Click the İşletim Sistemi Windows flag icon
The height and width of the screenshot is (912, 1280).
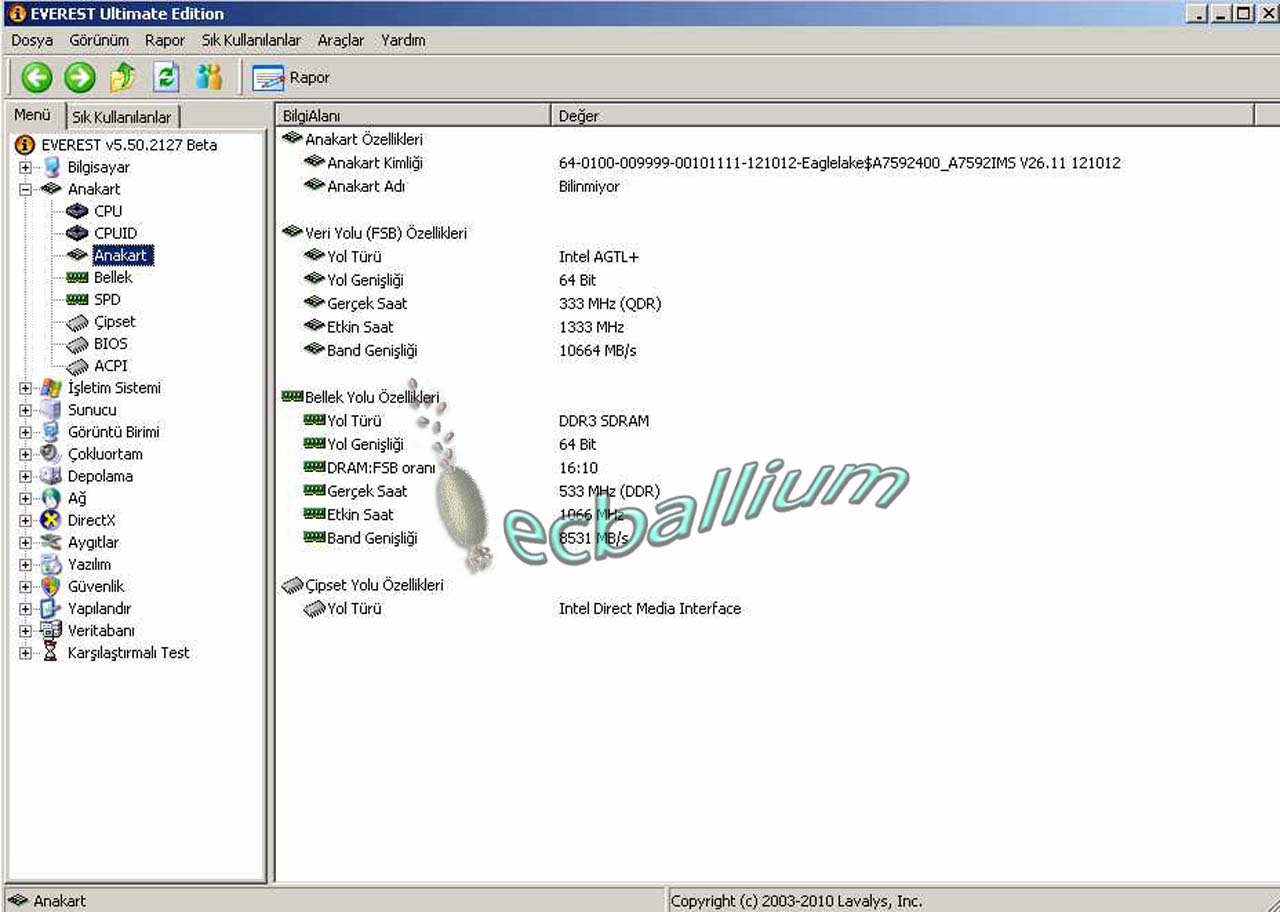click(x=51, y=388)
